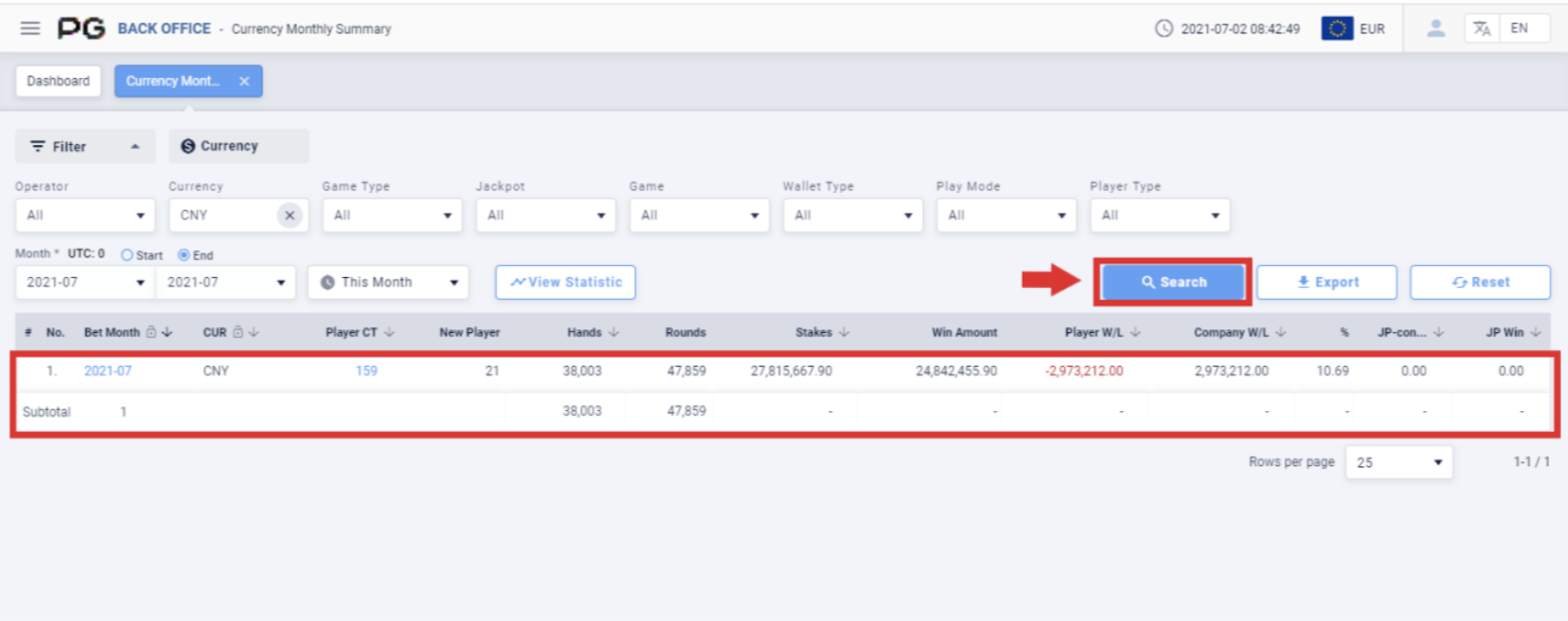Click the language translate icon
The width and height of the screenshot is (1568, 621).
tap(1481, 29)
